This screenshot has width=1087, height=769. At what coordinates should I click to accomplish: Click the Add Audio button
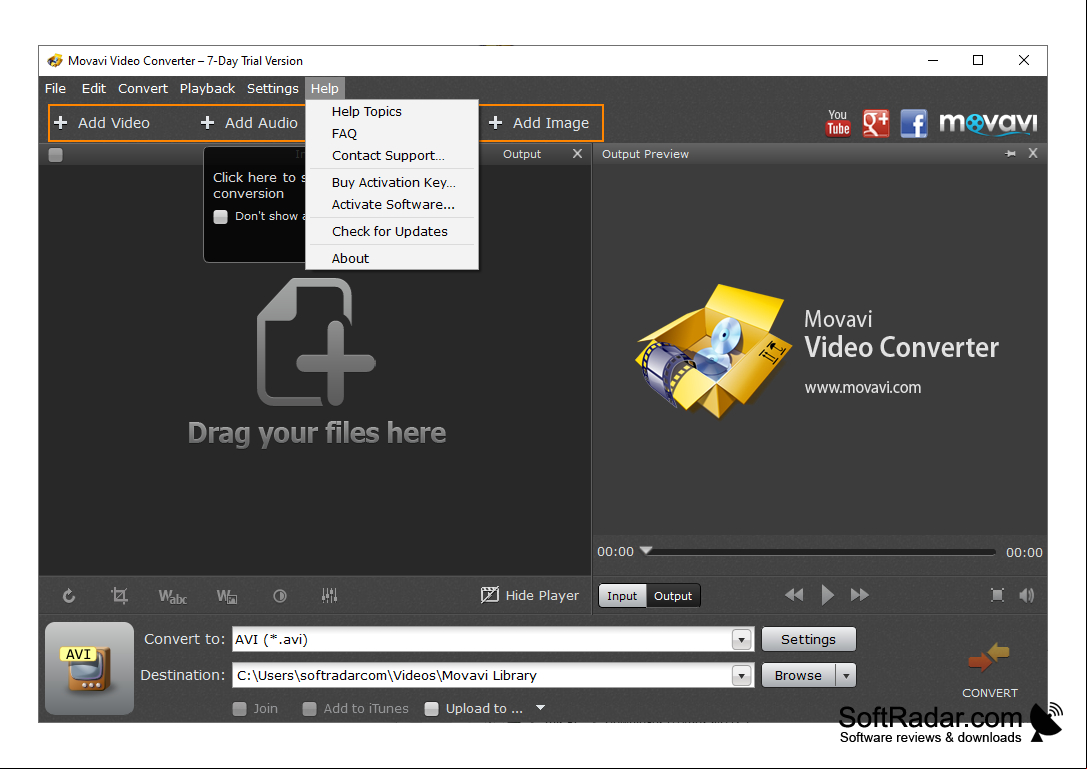pyautogui.click(x=249, y=123)
